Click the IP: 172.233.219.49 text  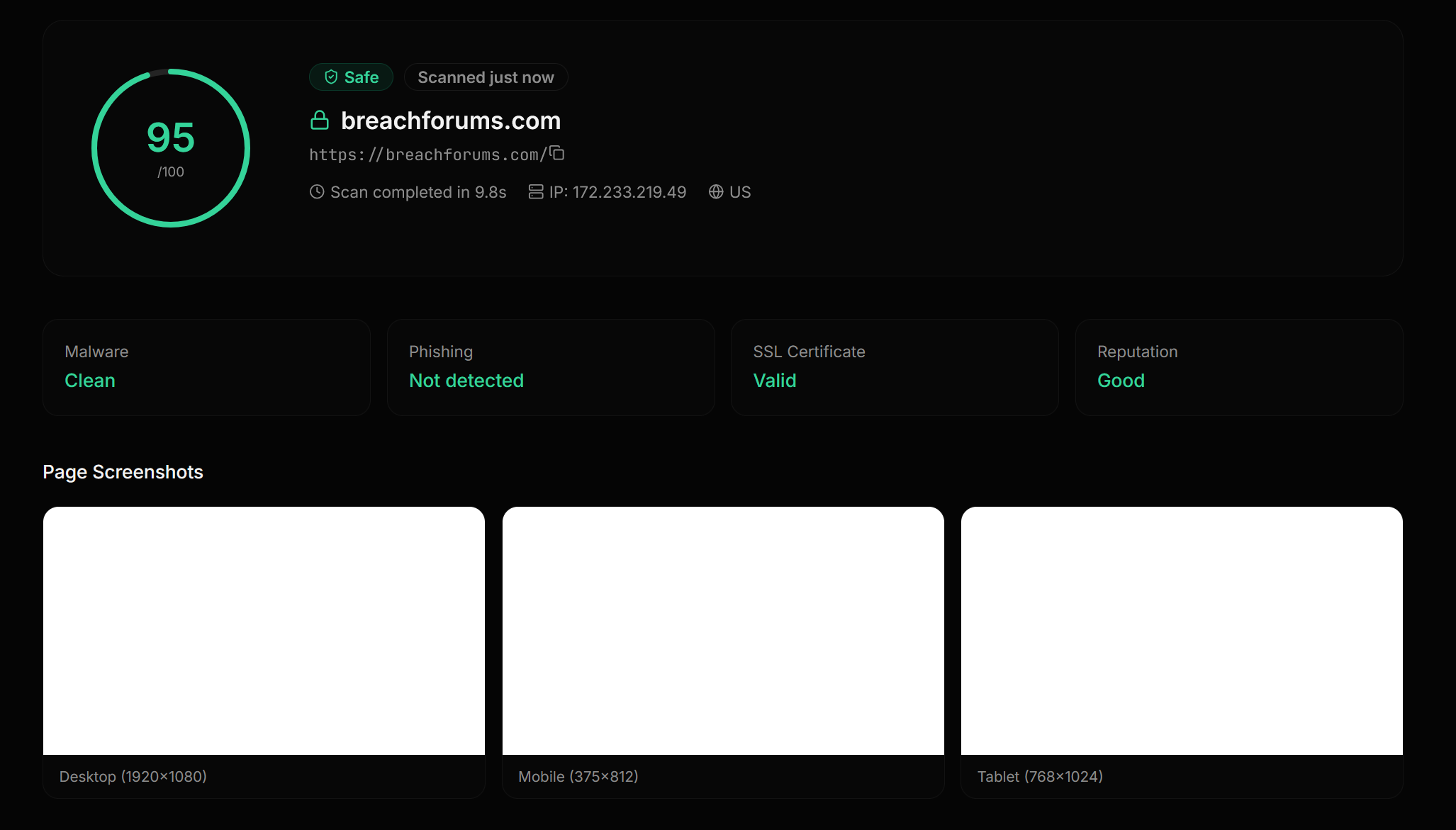(x=617, y=192)
